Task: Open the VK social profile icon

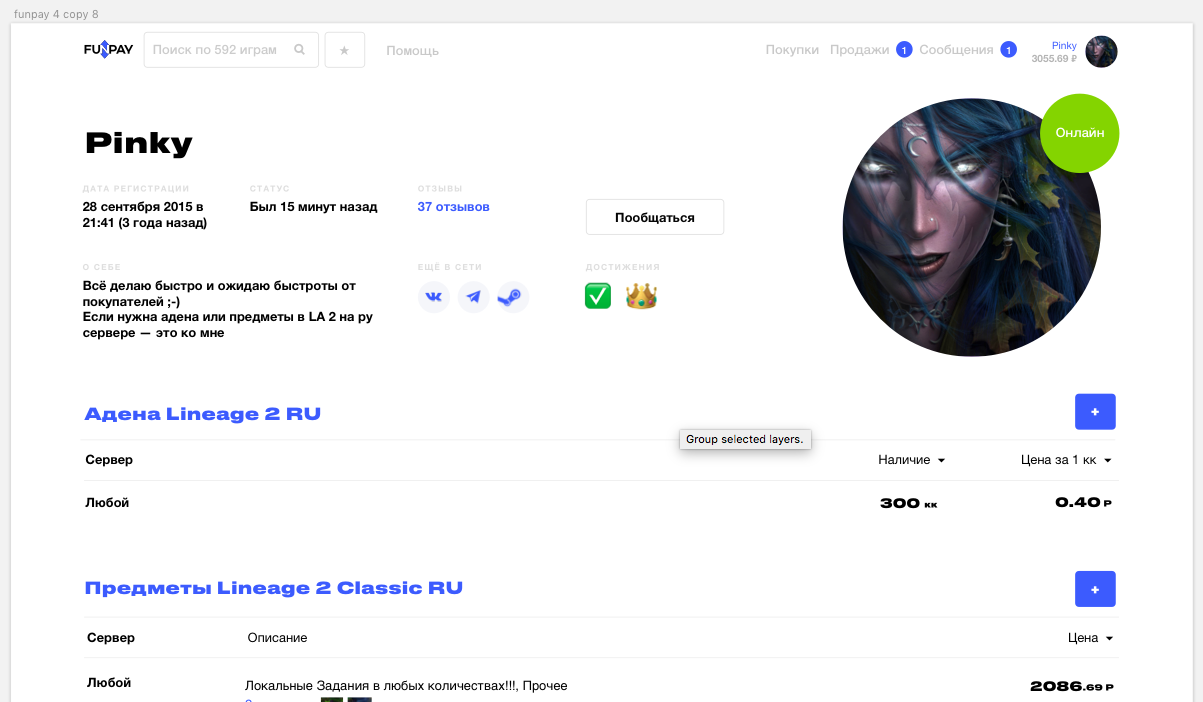Action: [x=434, y=297]
